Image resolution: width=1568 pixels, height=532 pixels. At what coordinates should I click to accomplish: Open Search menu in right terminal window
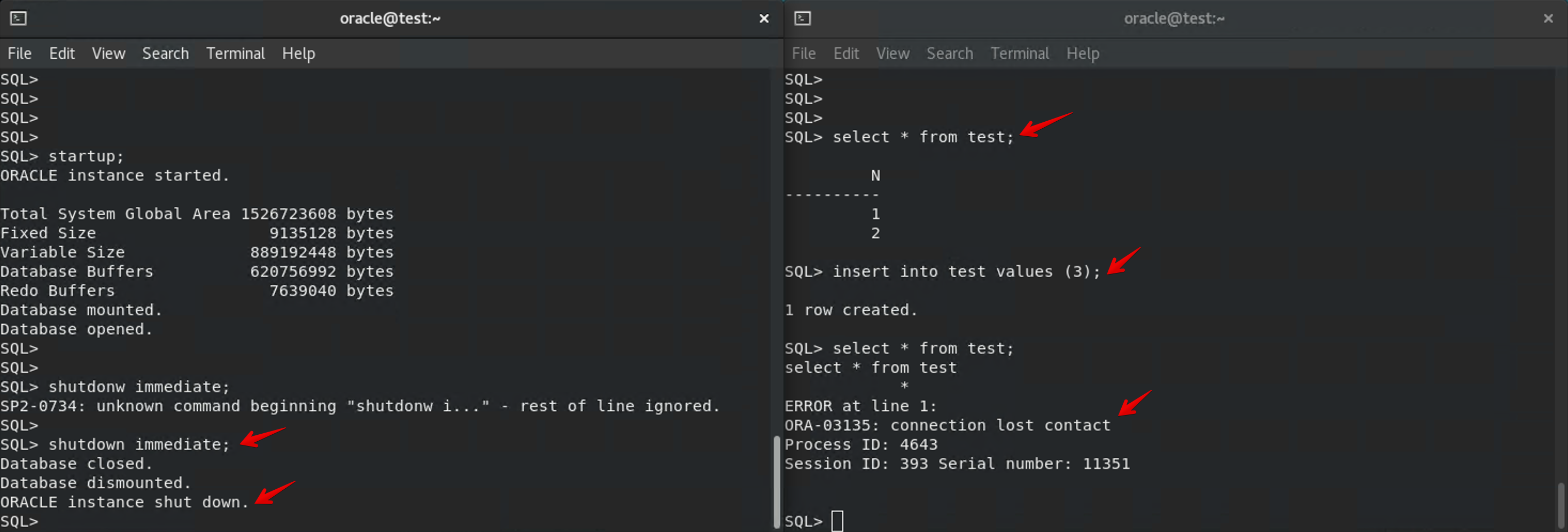click(x=950, y=53)
